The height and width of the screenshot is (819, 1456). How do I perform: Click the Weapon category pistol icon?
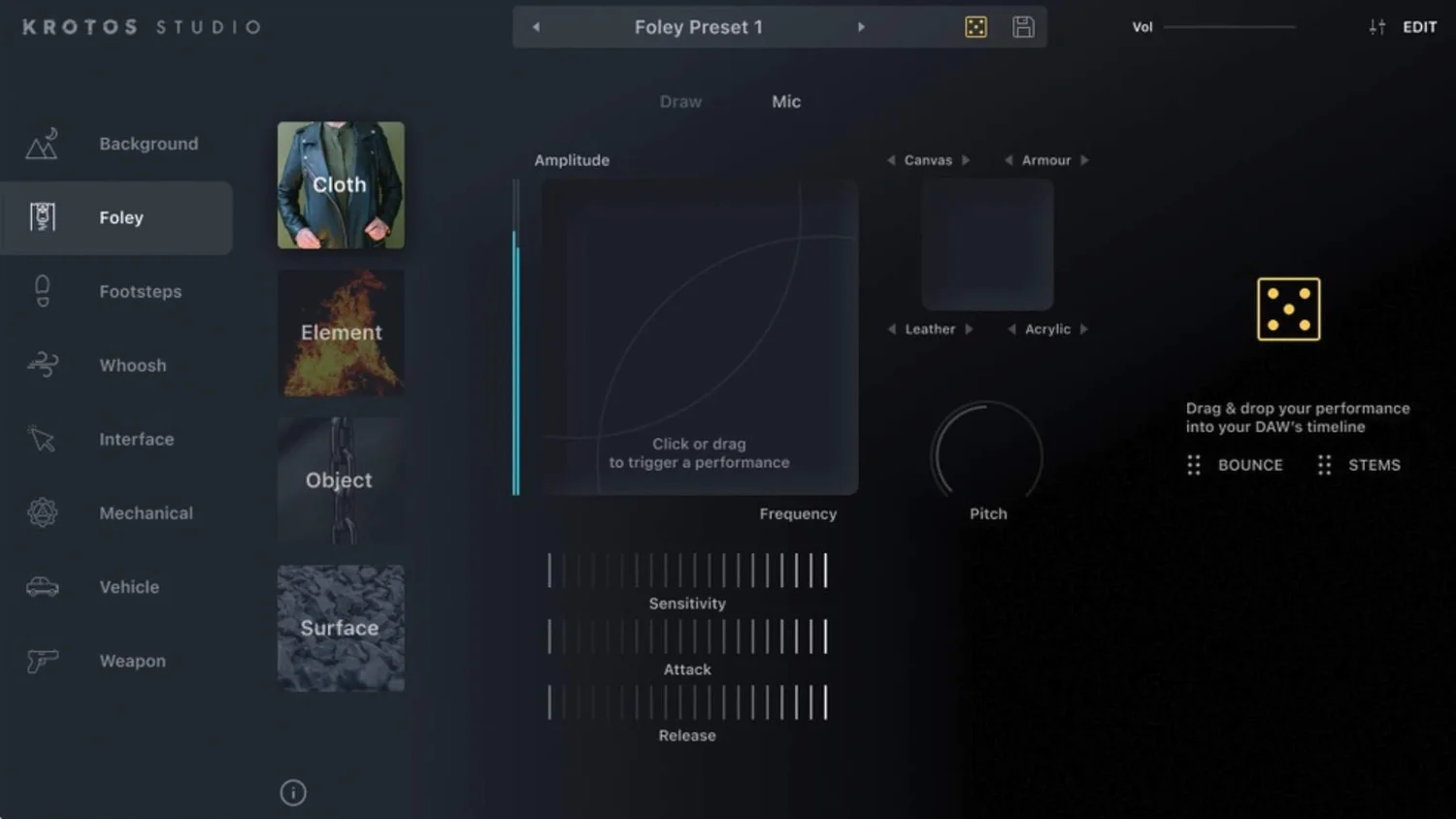point(41,661)
